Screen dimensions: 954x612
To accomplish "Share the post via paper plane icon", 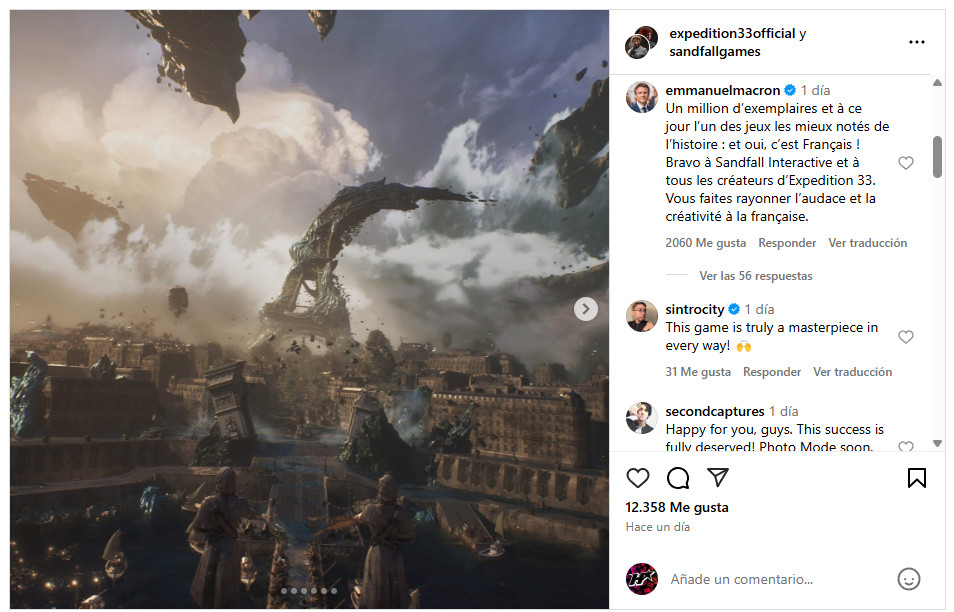I will [718, 478].
